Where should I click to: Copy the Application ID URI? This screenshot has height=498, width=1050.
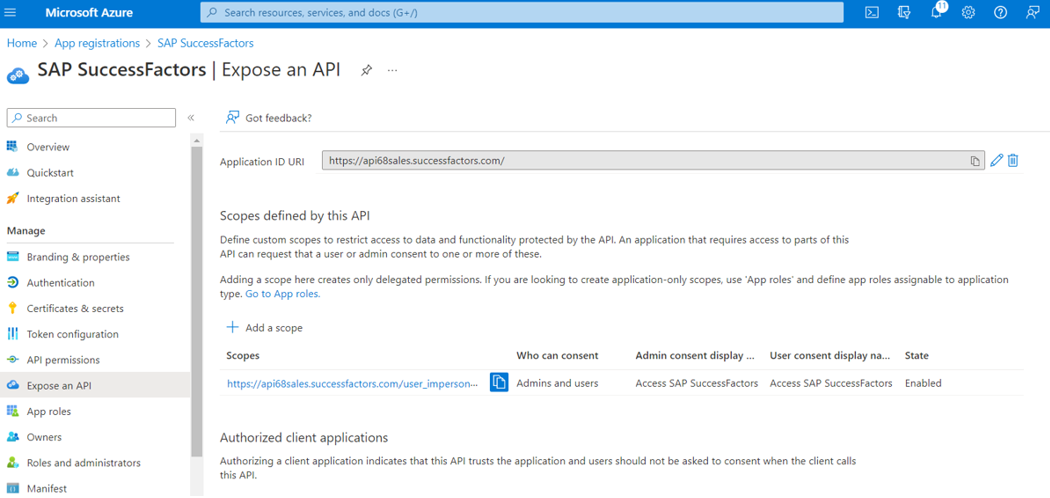point(976,161)
